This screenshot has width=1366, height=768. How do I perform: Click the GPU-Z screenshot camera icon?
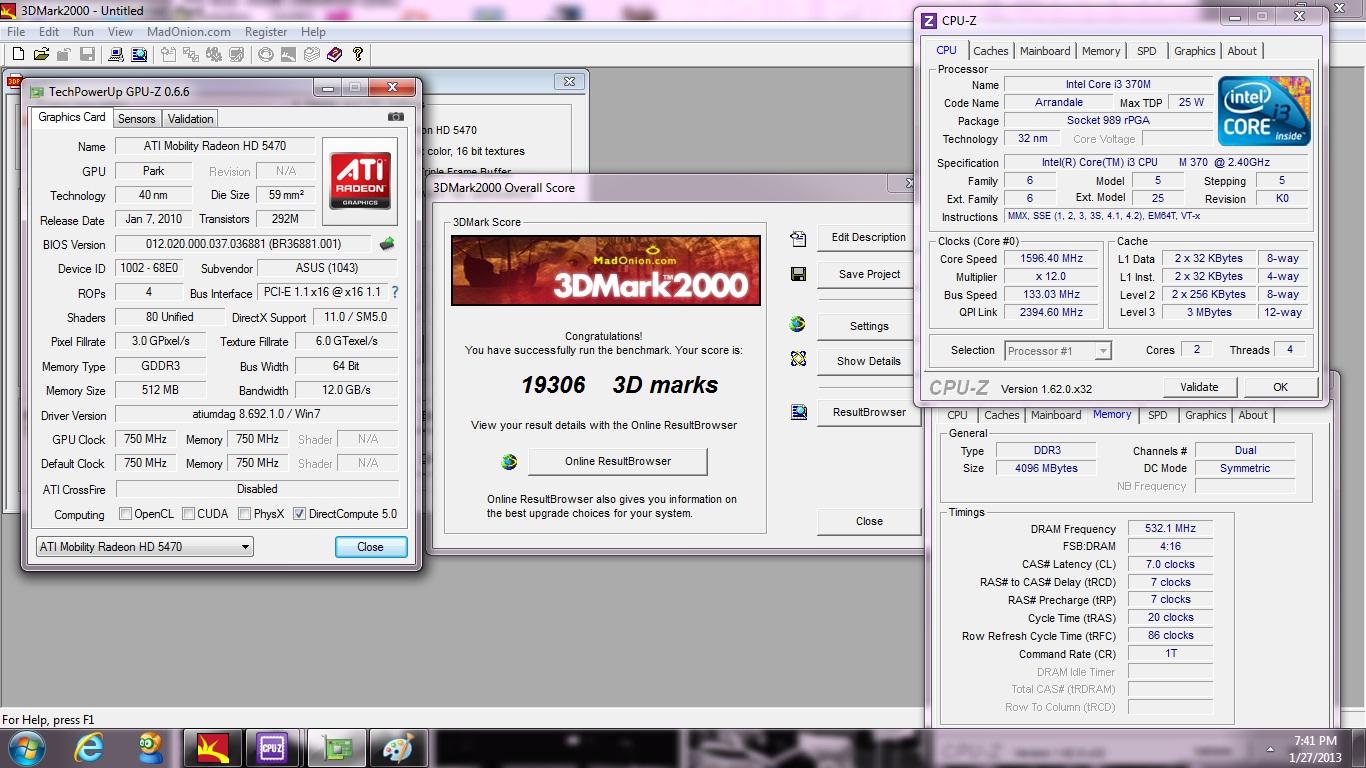tap(396, 117)
